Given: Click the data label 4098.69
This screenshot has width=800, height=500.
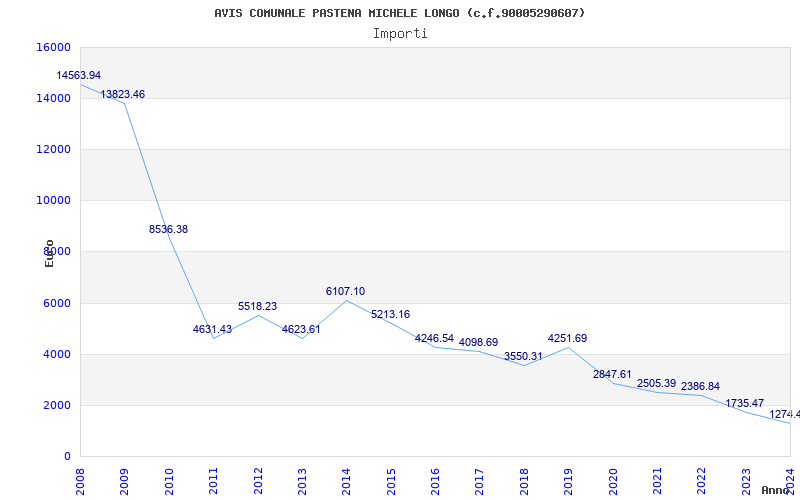Looking at the screenshot, I should 479,343.
